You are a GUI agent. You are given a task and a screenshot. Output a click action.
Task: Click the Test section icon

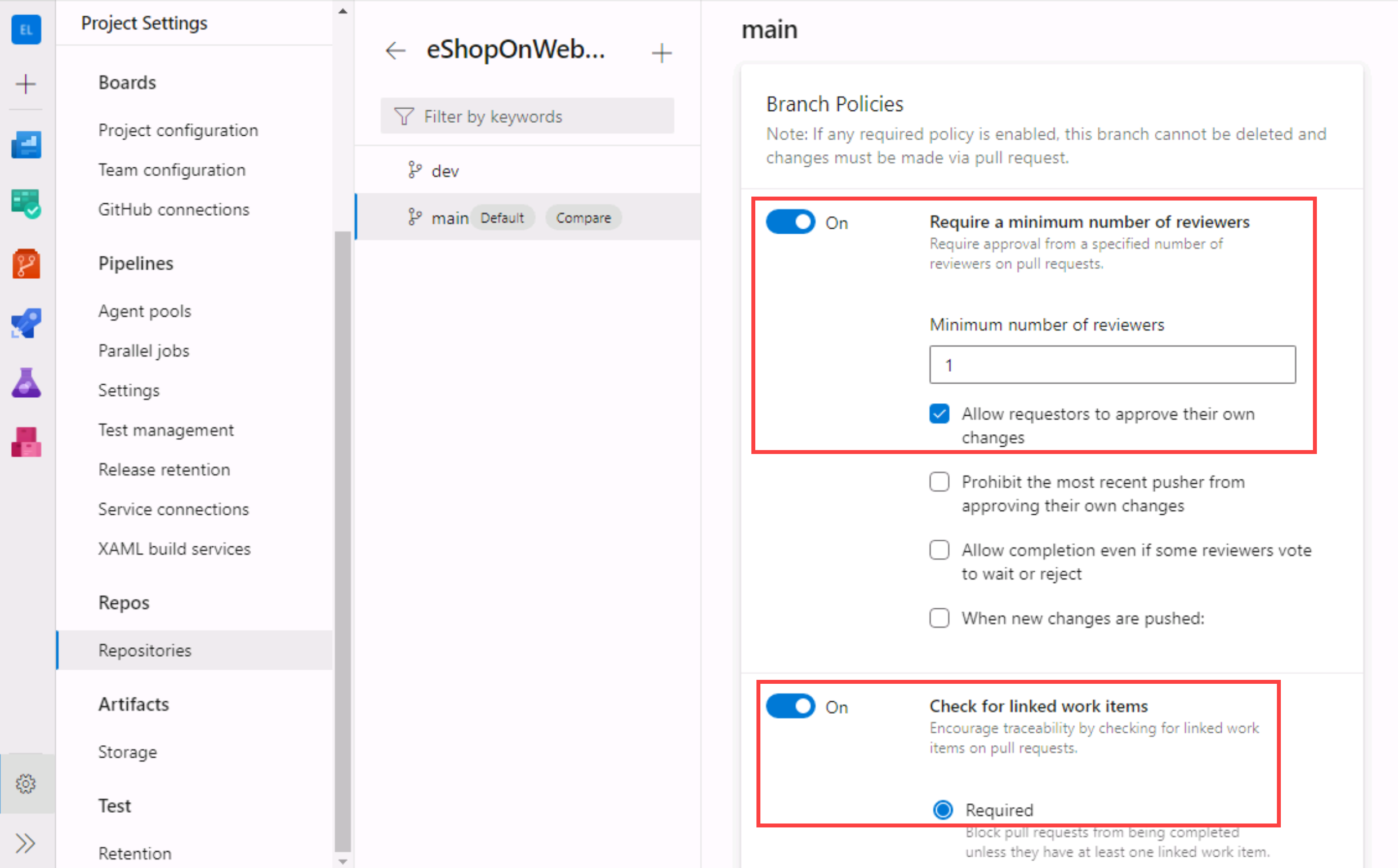pos(27,383)
